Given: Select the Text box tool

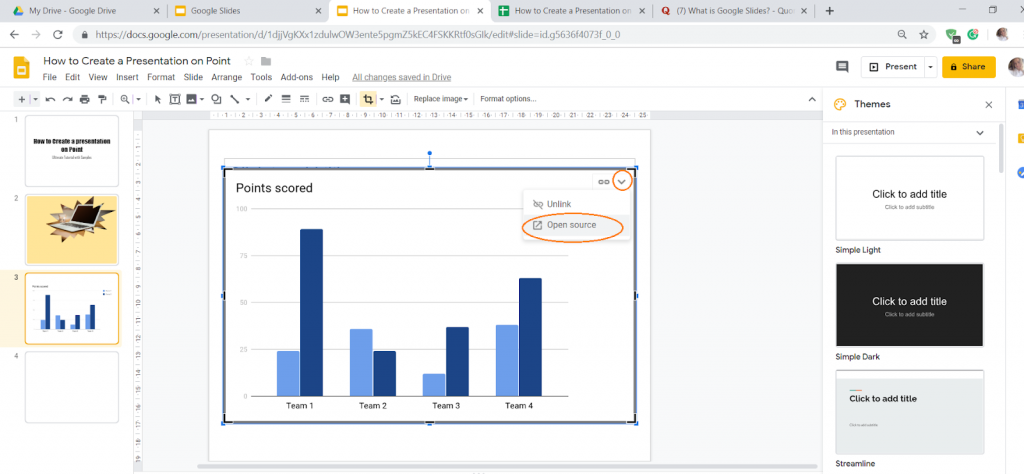Looking at the screenshot, I should (x=174, y=99).
